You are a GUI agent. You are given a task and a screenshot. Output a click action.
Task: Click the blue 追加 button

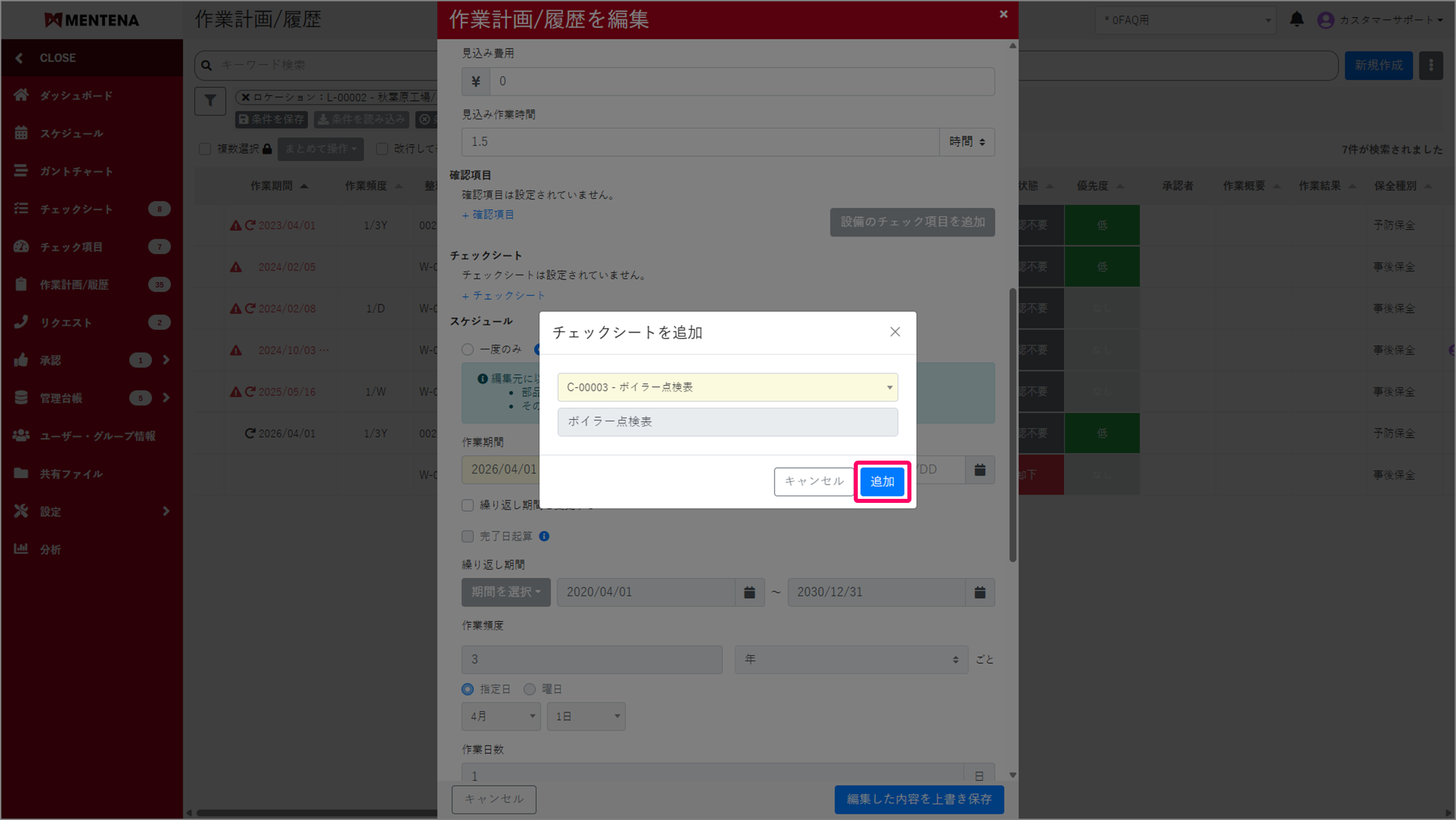(882, 481)
